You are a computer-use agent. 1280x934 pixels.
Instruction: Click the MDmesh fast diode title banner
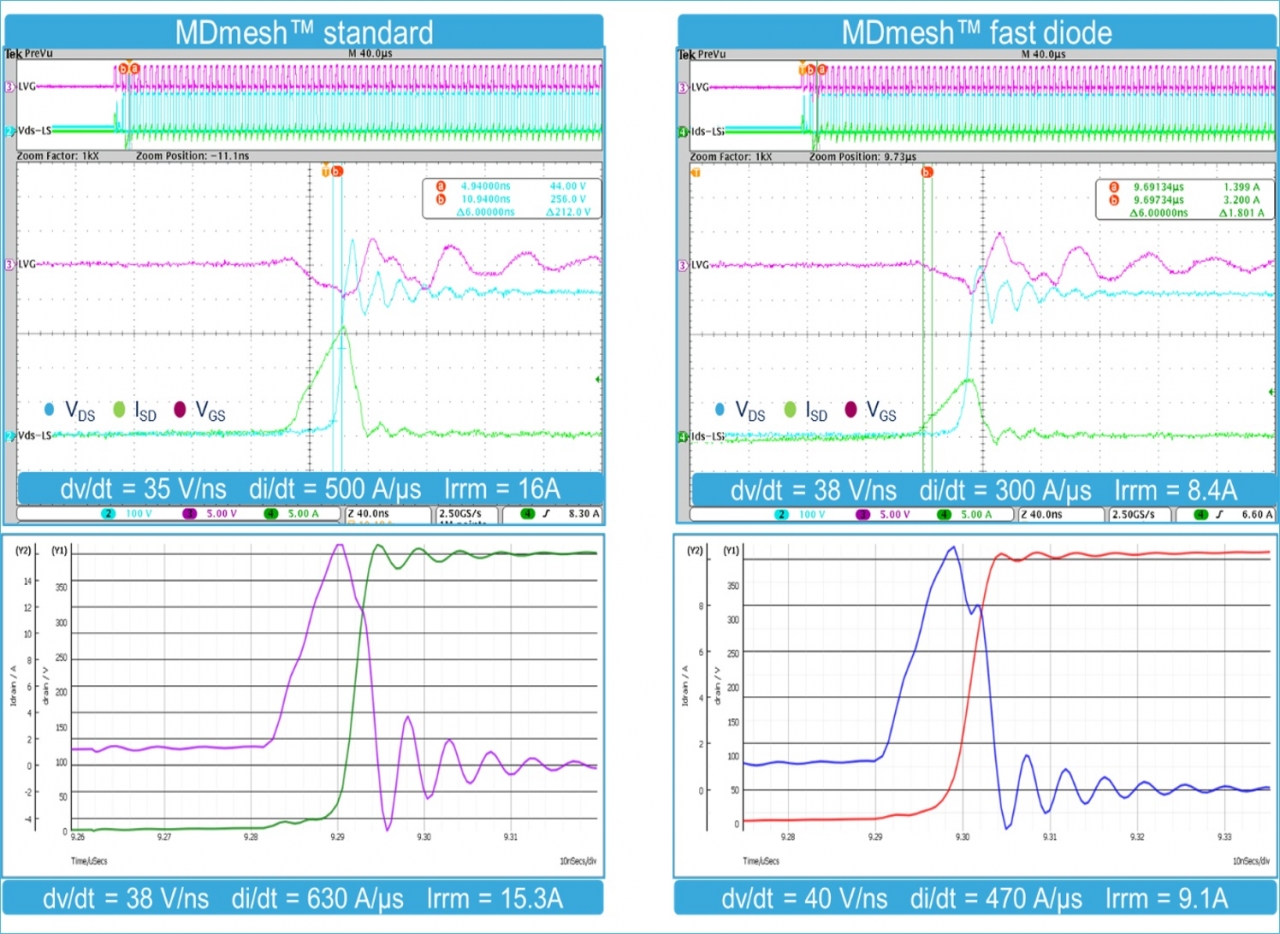(x=976, y=31)
